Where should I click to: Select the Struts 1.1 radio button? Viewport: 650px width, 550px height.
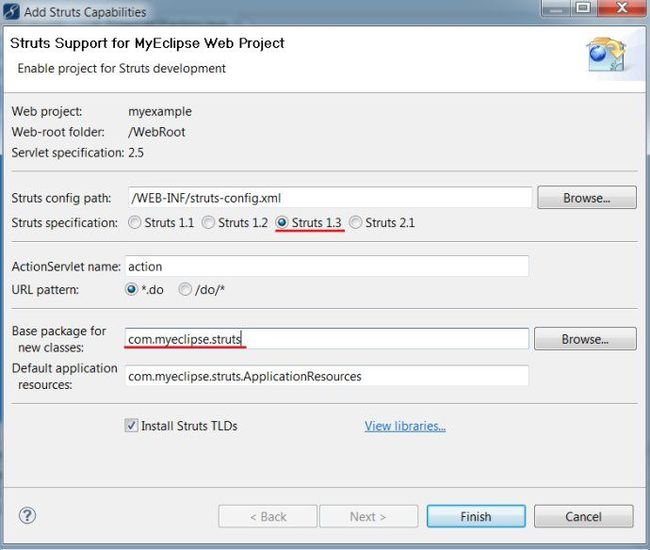(x=134, y=223)
